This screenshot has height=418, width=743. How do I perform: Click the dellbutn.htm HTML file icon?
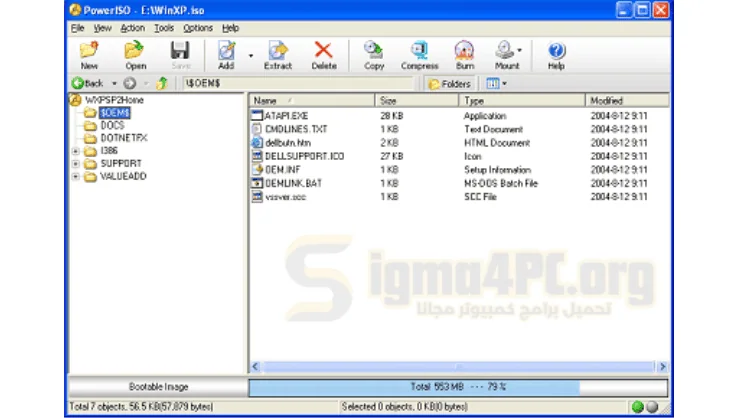point(257,143)
